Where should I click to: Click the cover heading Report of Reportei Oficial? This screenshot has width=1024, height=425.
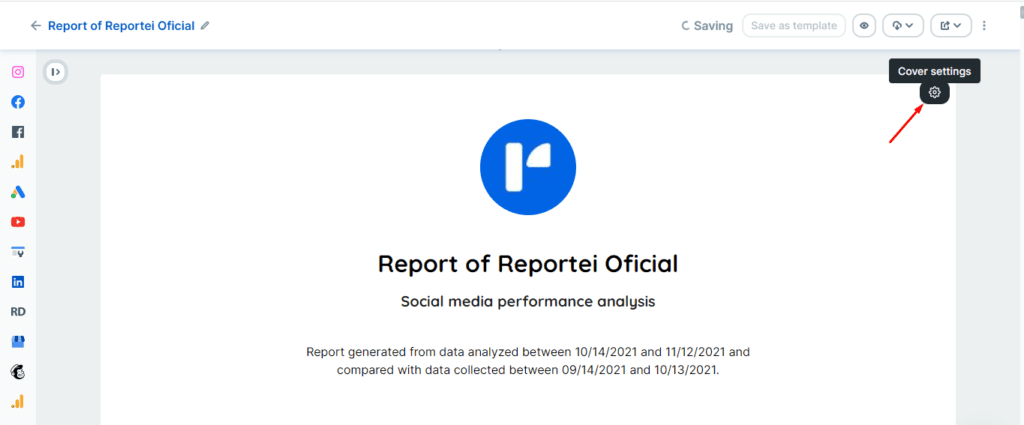[x=528, y=264]
